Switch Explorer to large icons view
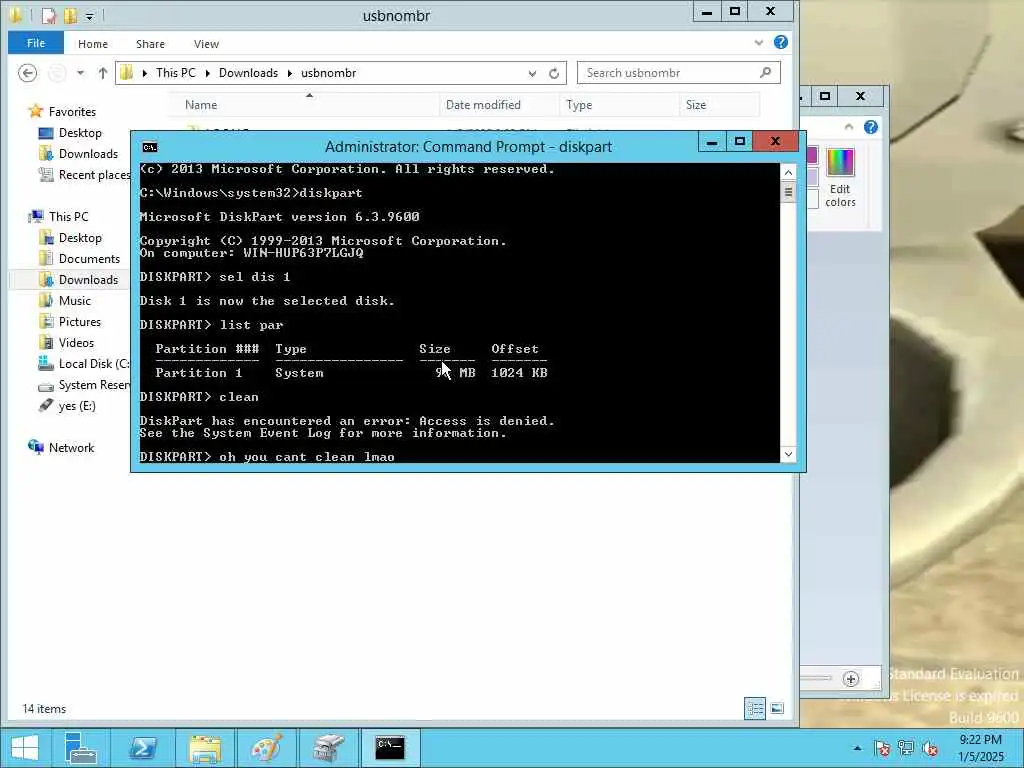The image size is (1024, 768). click(777, 709)
